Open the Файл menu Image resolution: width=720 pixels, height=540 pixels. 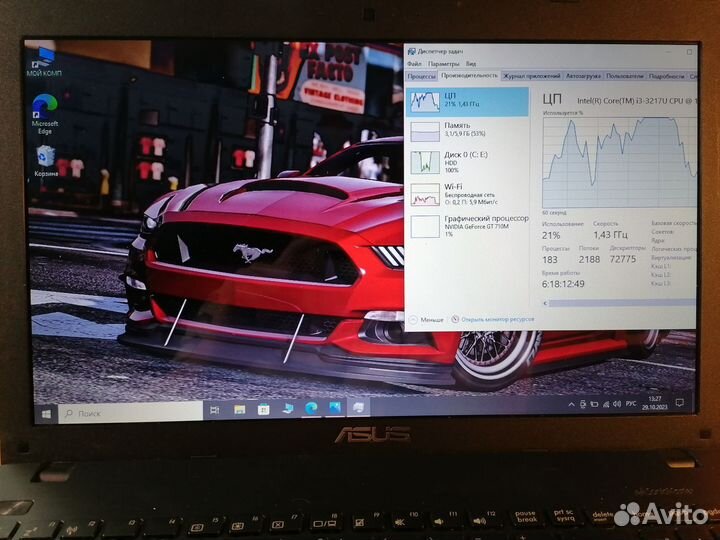414,63
